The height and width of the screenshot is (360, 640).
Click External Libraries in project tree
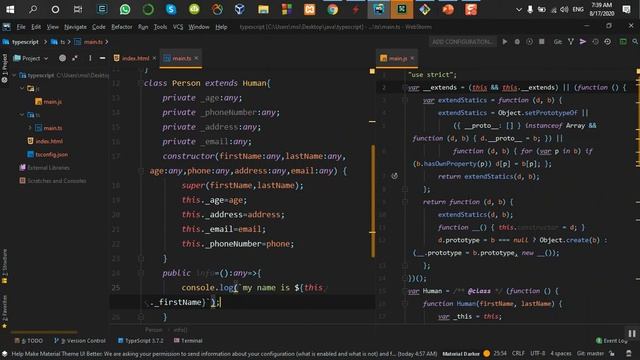point(44,167)
